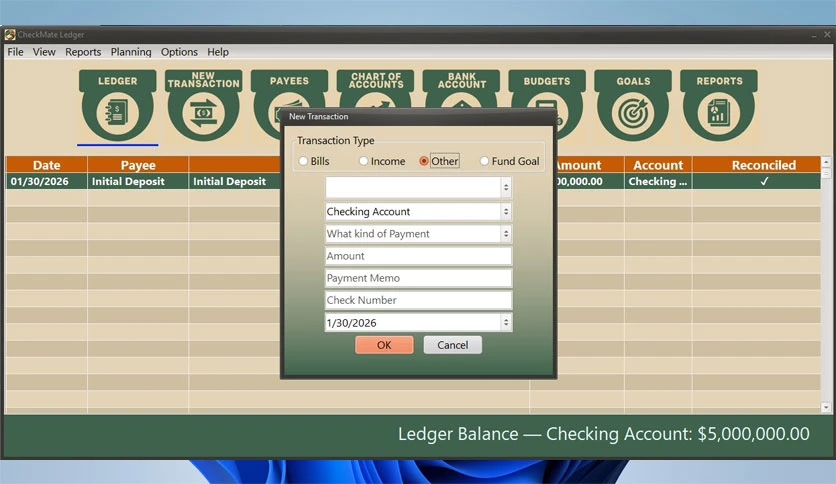
Task: Open the Payees toolbar icon
Action: pyautogui.click(x=289, y=88)
